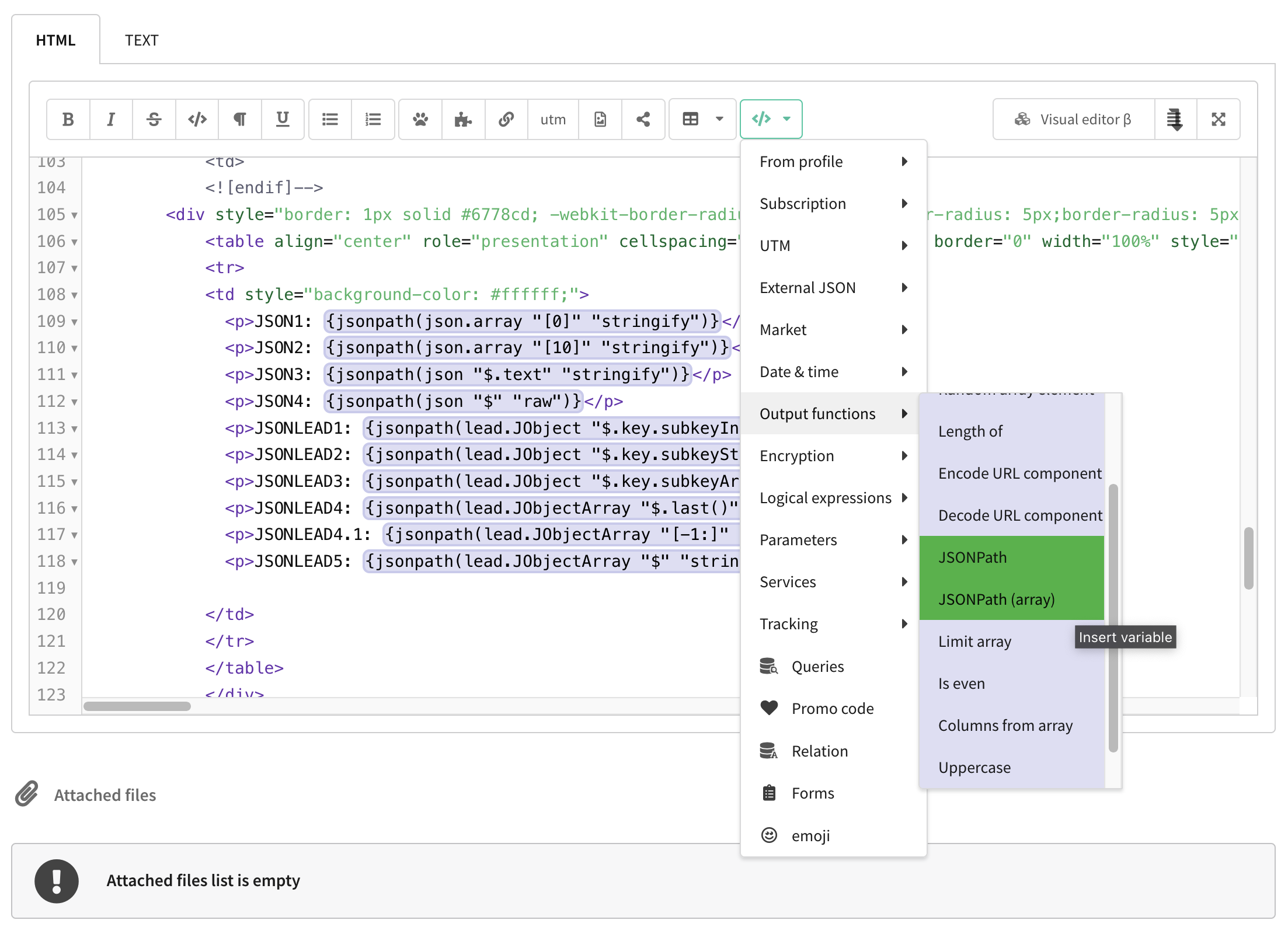Open the External JSON submenu
This screenshot has width=1288, height=941.
pyautogui.click(x=834, y=288)
